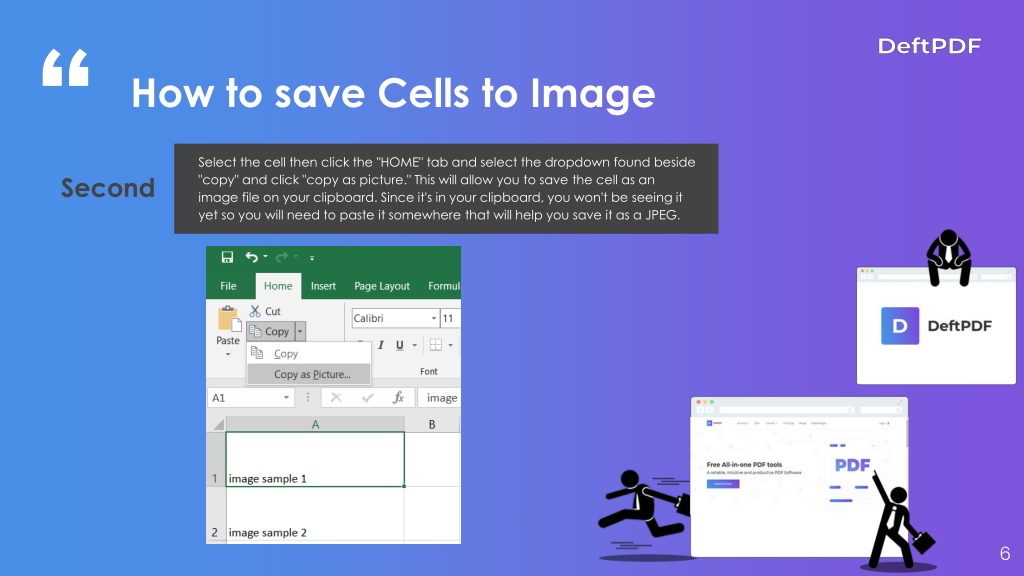This screenshot has height=576, width=1024.
Task: Open the Customize Quick Access Toolbar arrow
Action: pos(312,258)
